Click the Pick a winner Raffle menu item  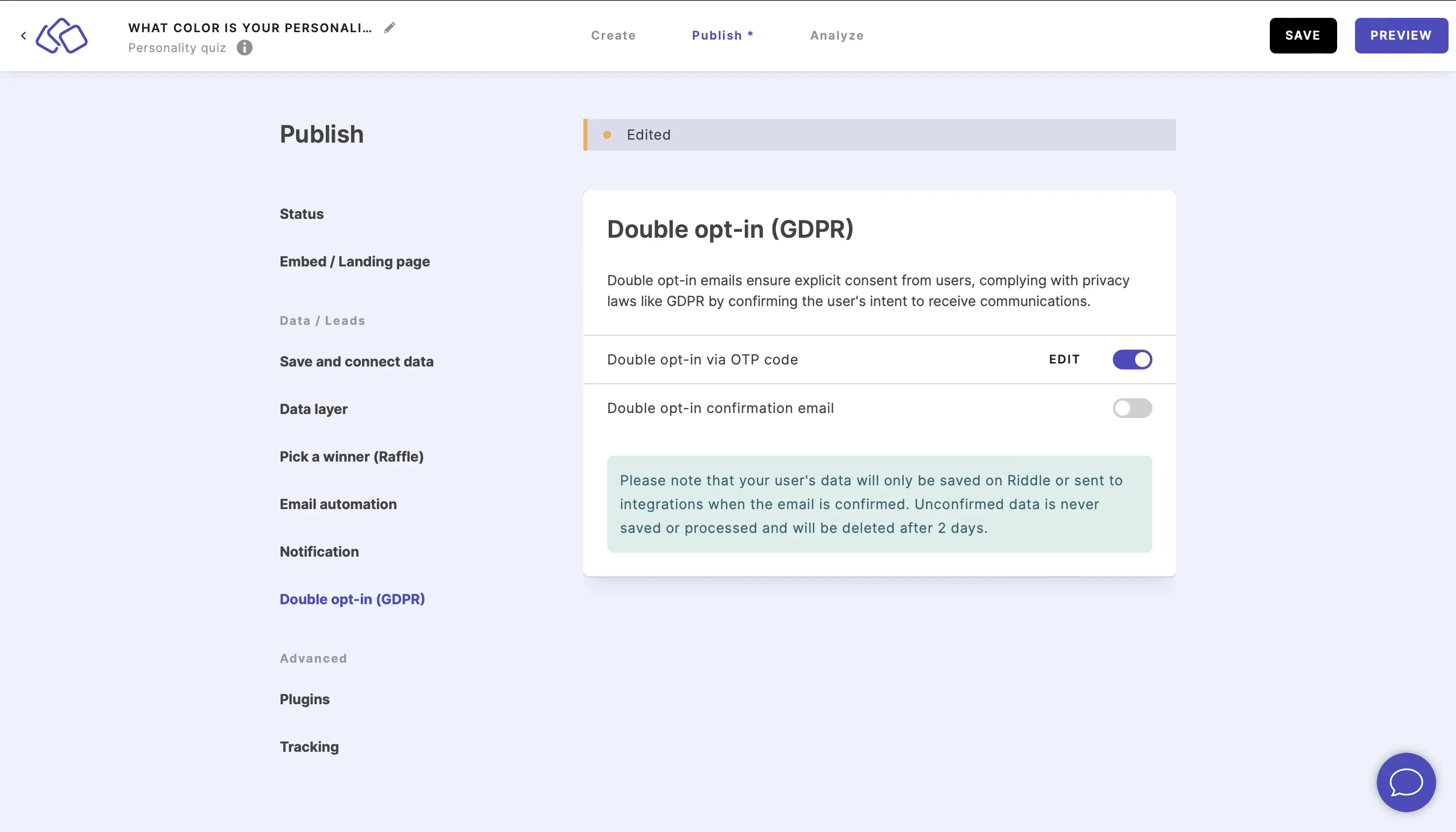352,456
